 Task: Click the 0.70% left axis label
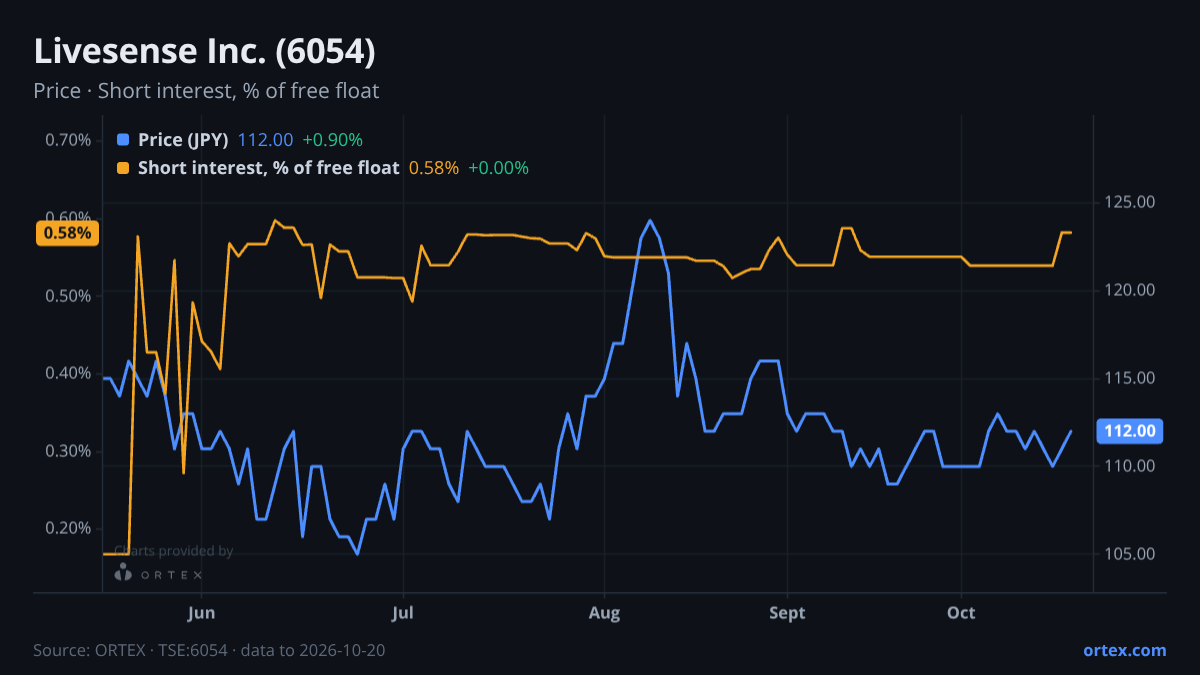(68, 140)
